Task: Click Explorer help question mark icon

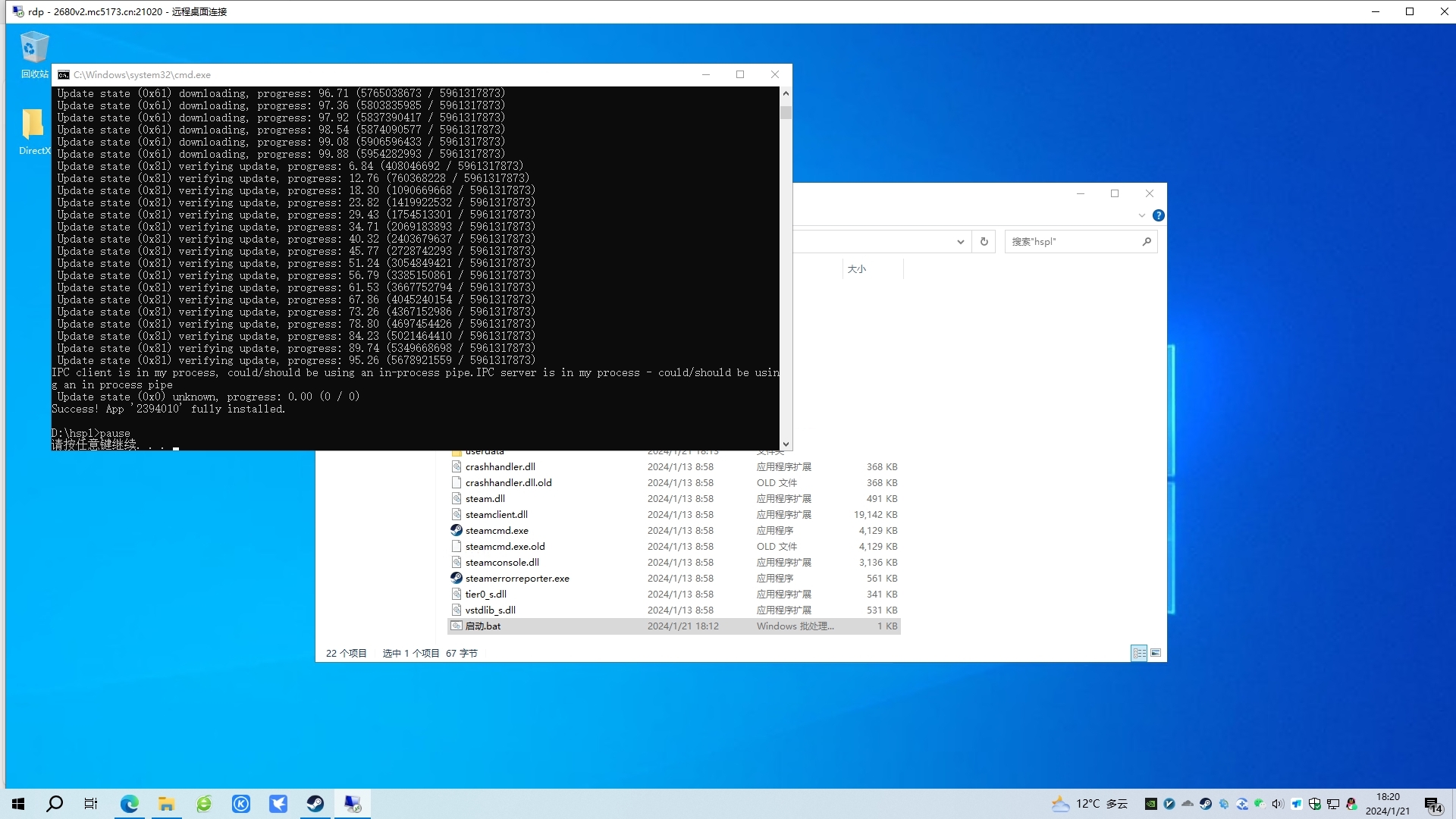Action: click(1158, 215)
